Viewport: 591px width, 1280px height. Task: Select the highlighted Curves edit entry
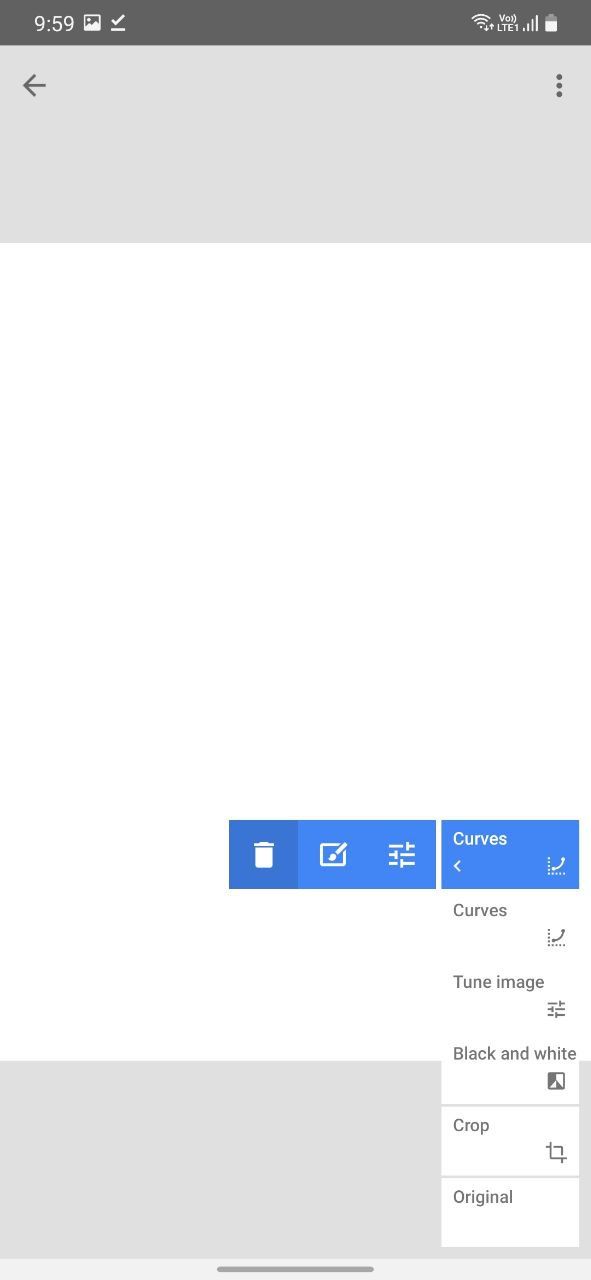coord(510,855)
